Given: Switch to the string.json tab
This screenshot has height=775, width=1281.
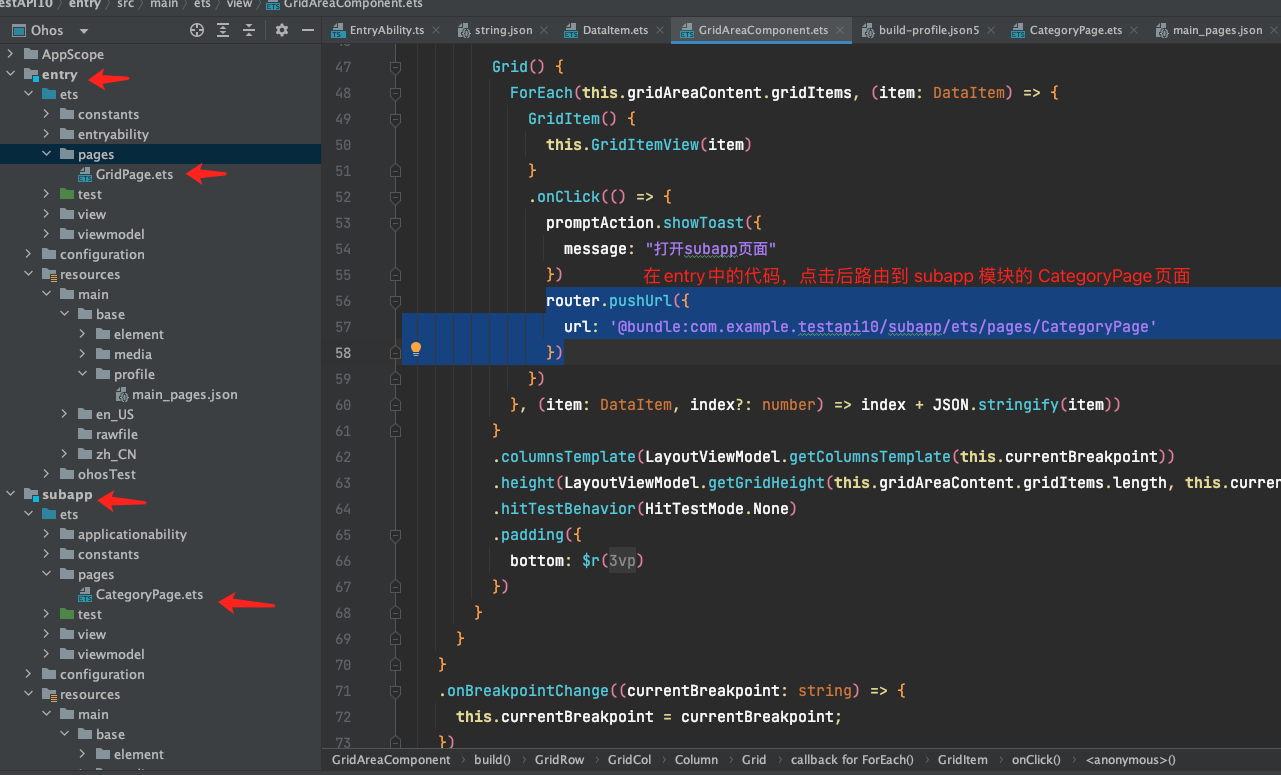Looking at the screenshot, I should (x=504, y=30).
